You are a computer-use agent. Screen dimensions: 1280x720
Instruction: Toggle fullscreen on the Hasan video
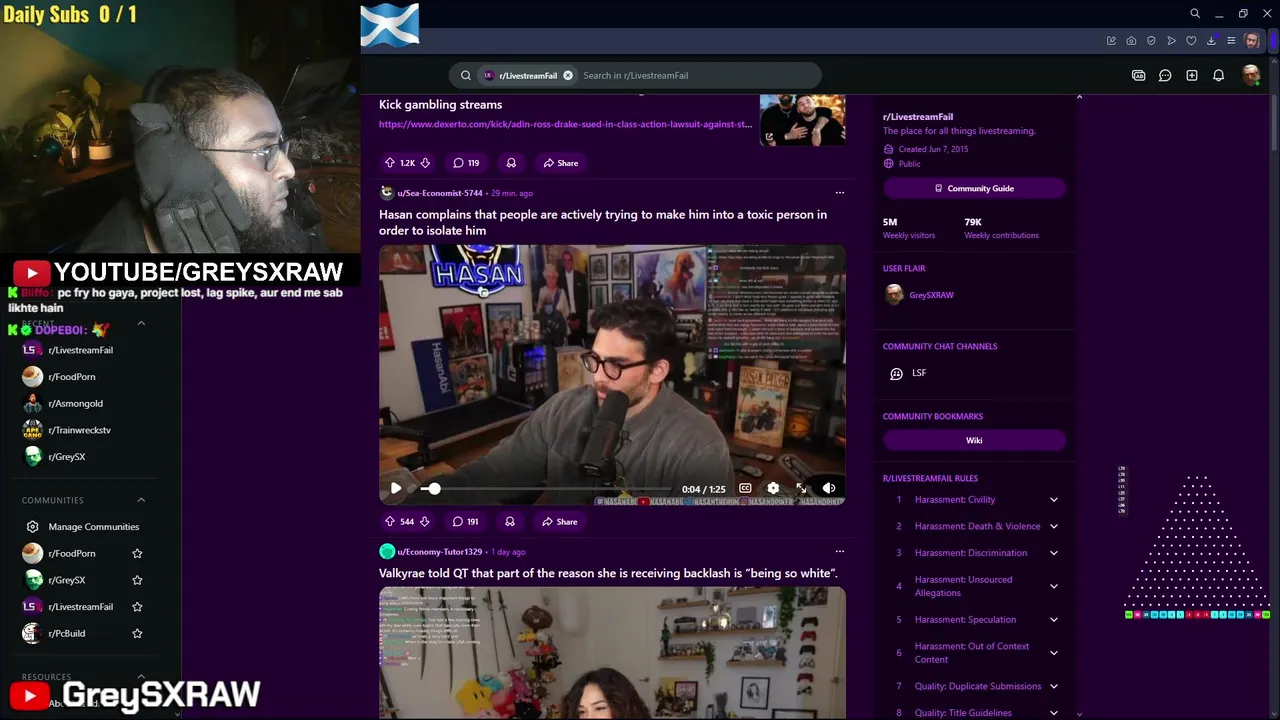click(x=801, y=488)
